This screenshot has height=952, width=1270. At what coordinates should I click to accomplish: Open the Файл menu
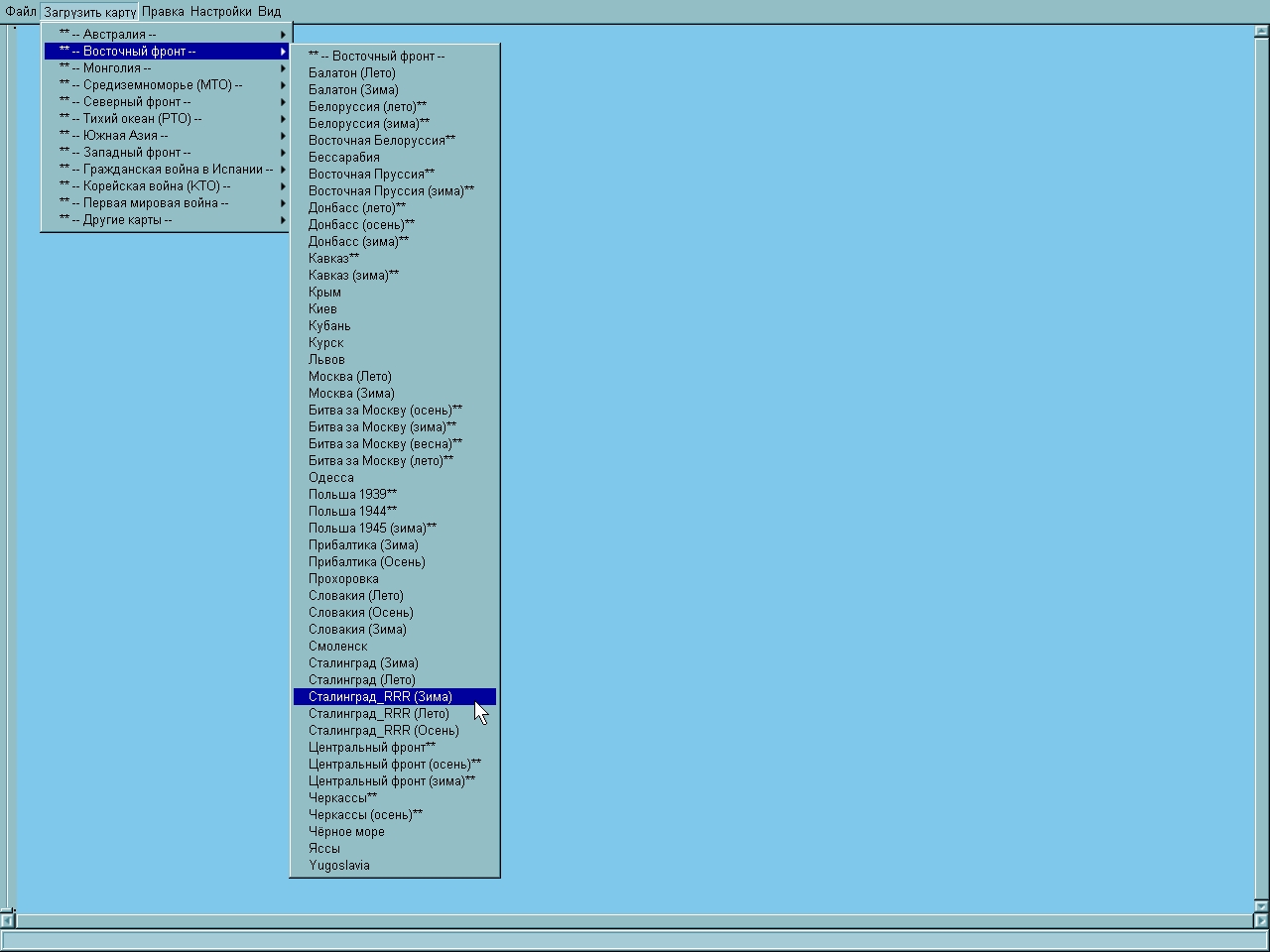click(21, 12)
